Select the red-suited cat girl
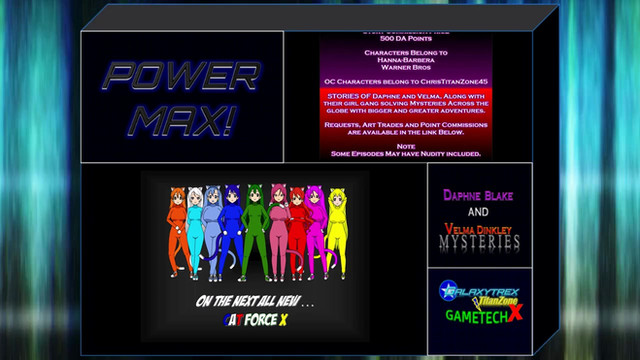640x360 pixels. tap(297, 233)
